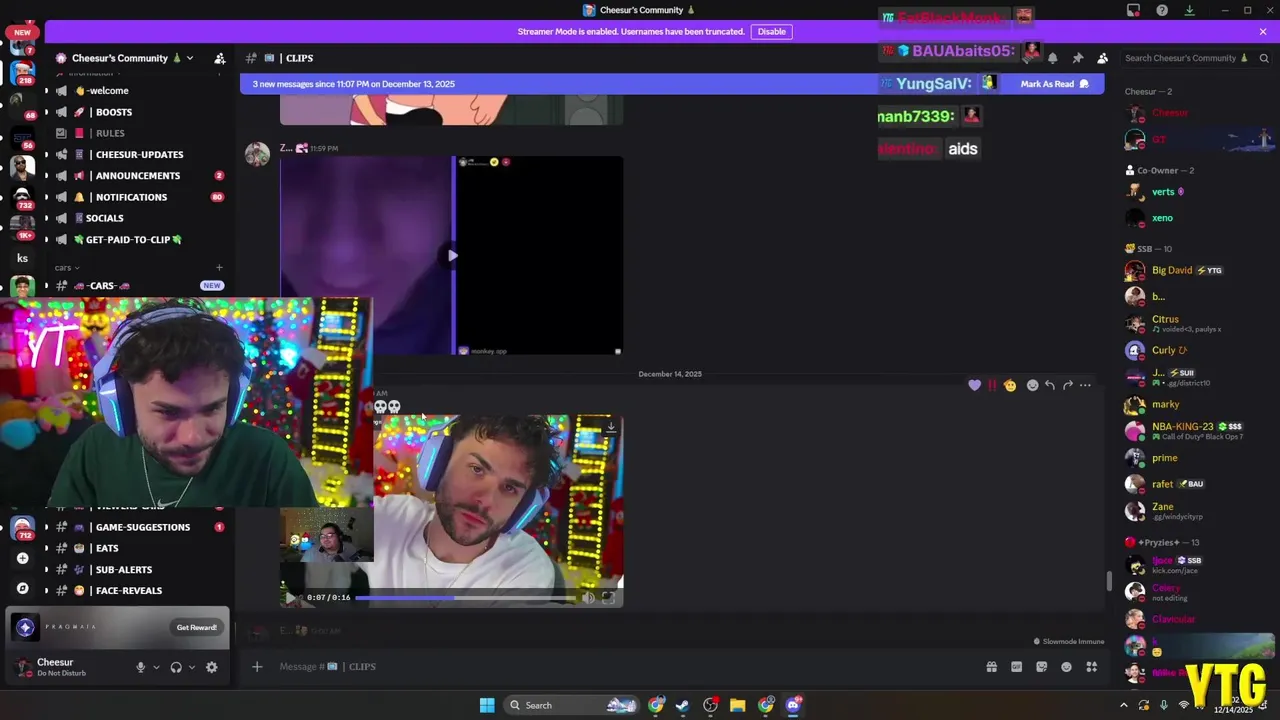Add purple heart reaction to message
1280x720 pixels.
(x=974, y=385)
